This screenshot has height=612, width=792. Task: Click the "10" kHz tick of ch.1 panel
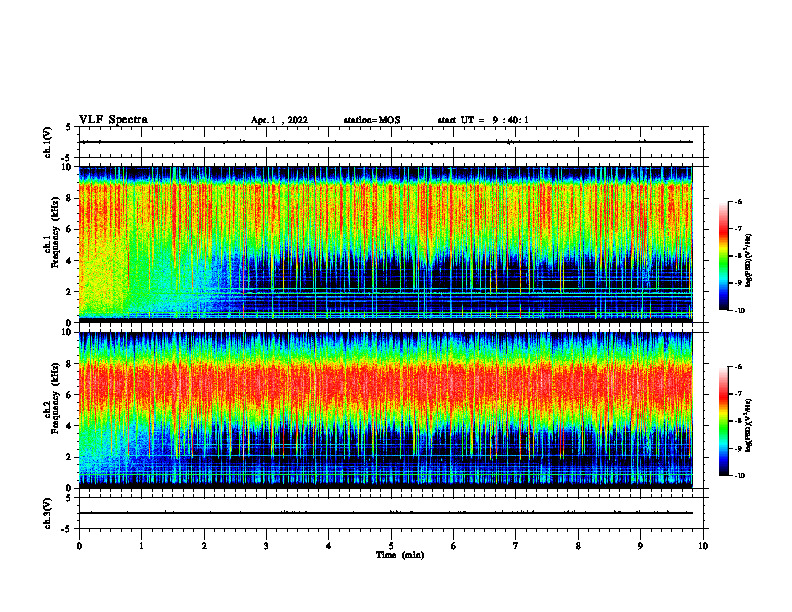click(x=67, y=167)
